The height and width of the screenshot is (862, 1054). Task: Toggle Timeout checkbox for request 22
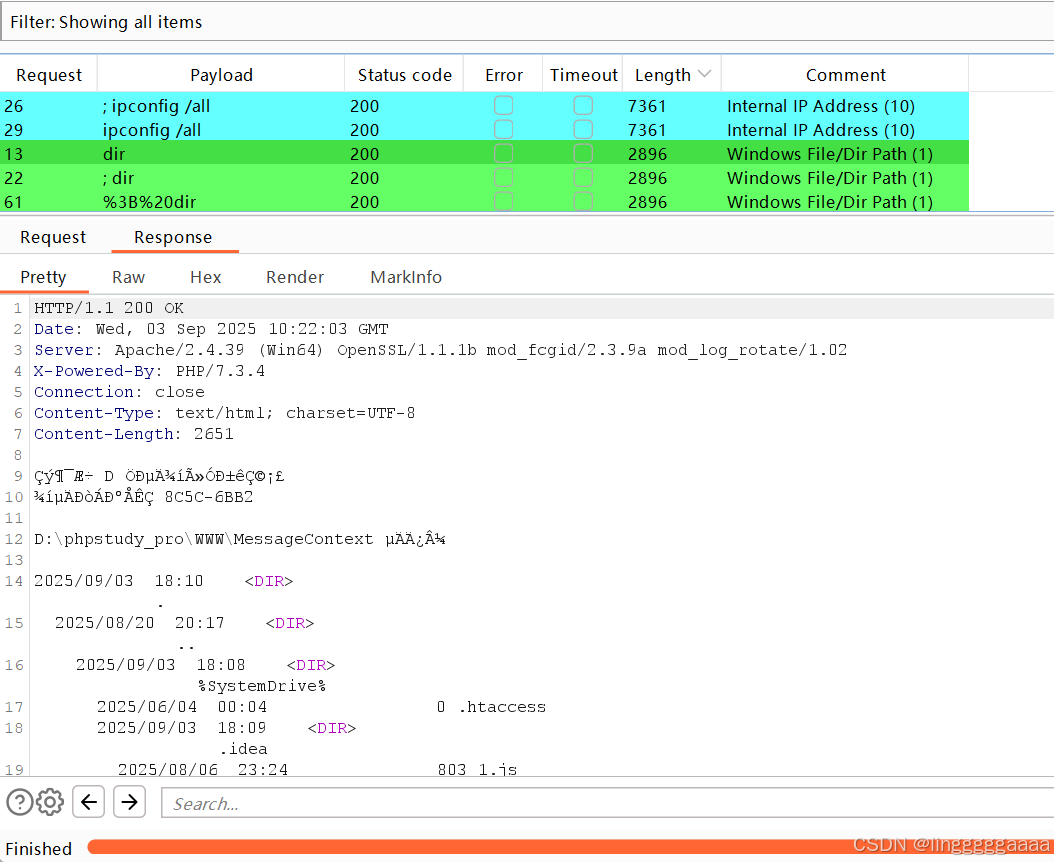[x=583, y=178]
